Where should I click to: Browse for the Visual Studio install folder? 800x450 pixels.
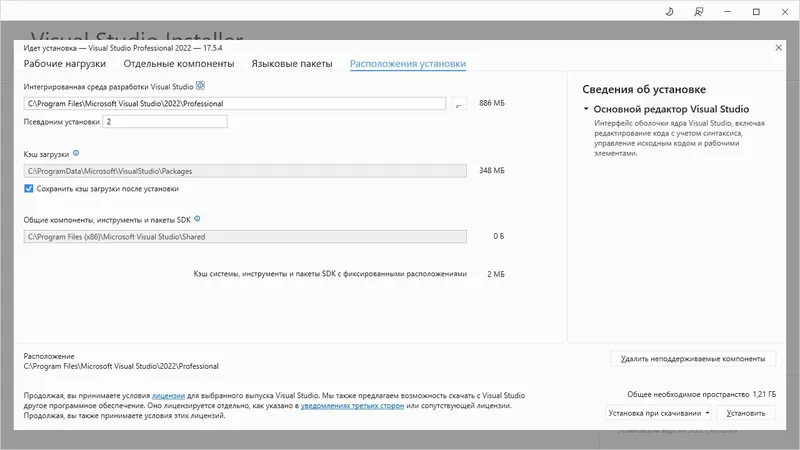[459, 104]
